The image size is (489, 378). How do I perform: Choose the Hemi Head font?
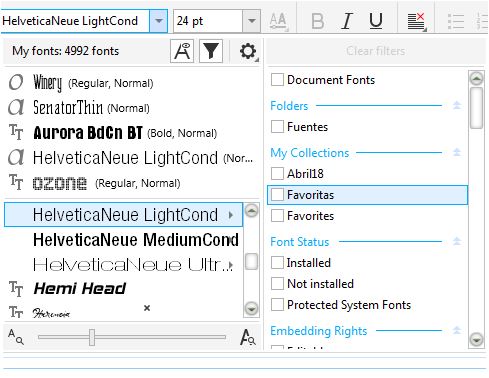[x=123, y=289]
